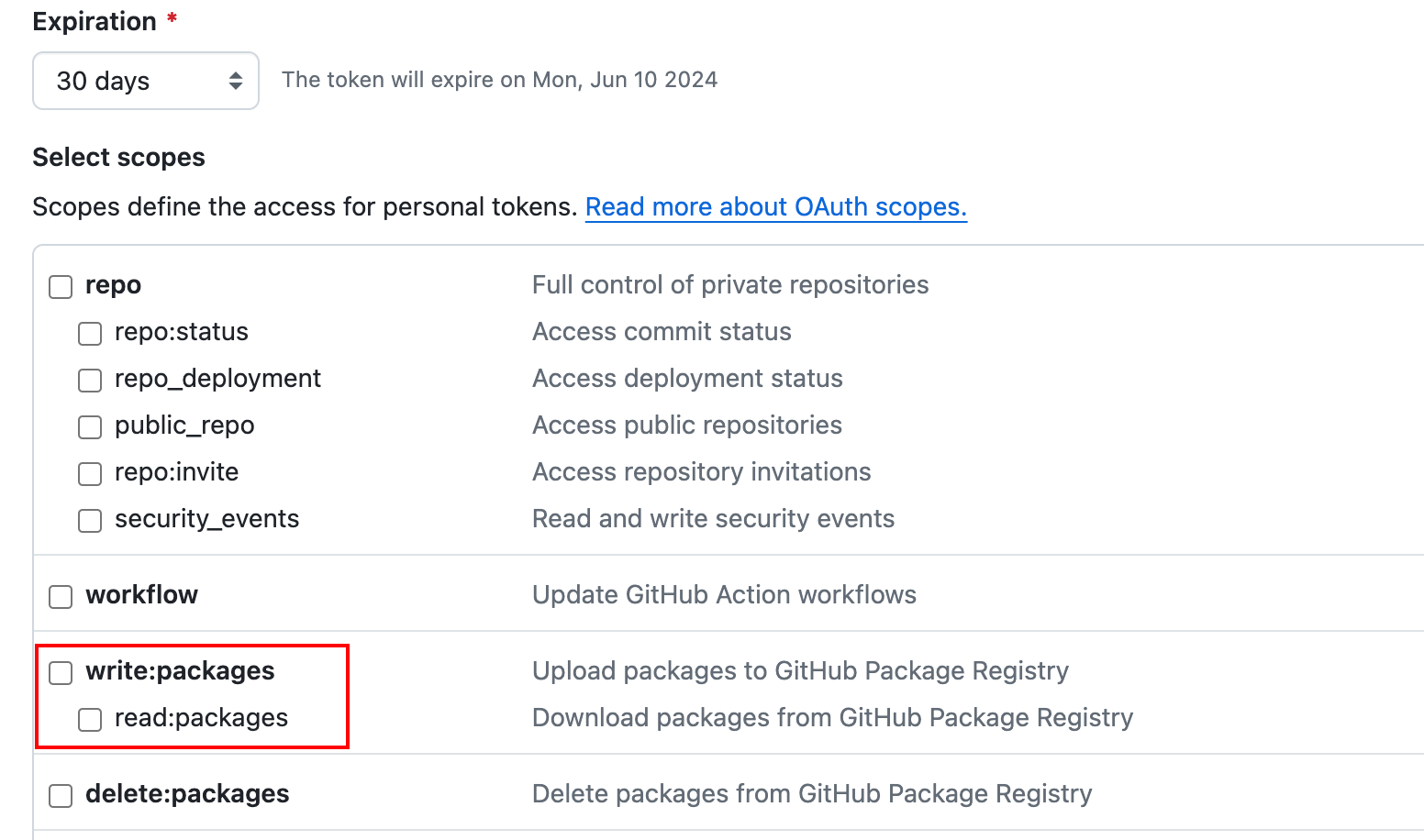Enable the repo_deployment scope
The height and width of the screenshot is (840, 1424).
pyautogui.click(x=89, y=380)
